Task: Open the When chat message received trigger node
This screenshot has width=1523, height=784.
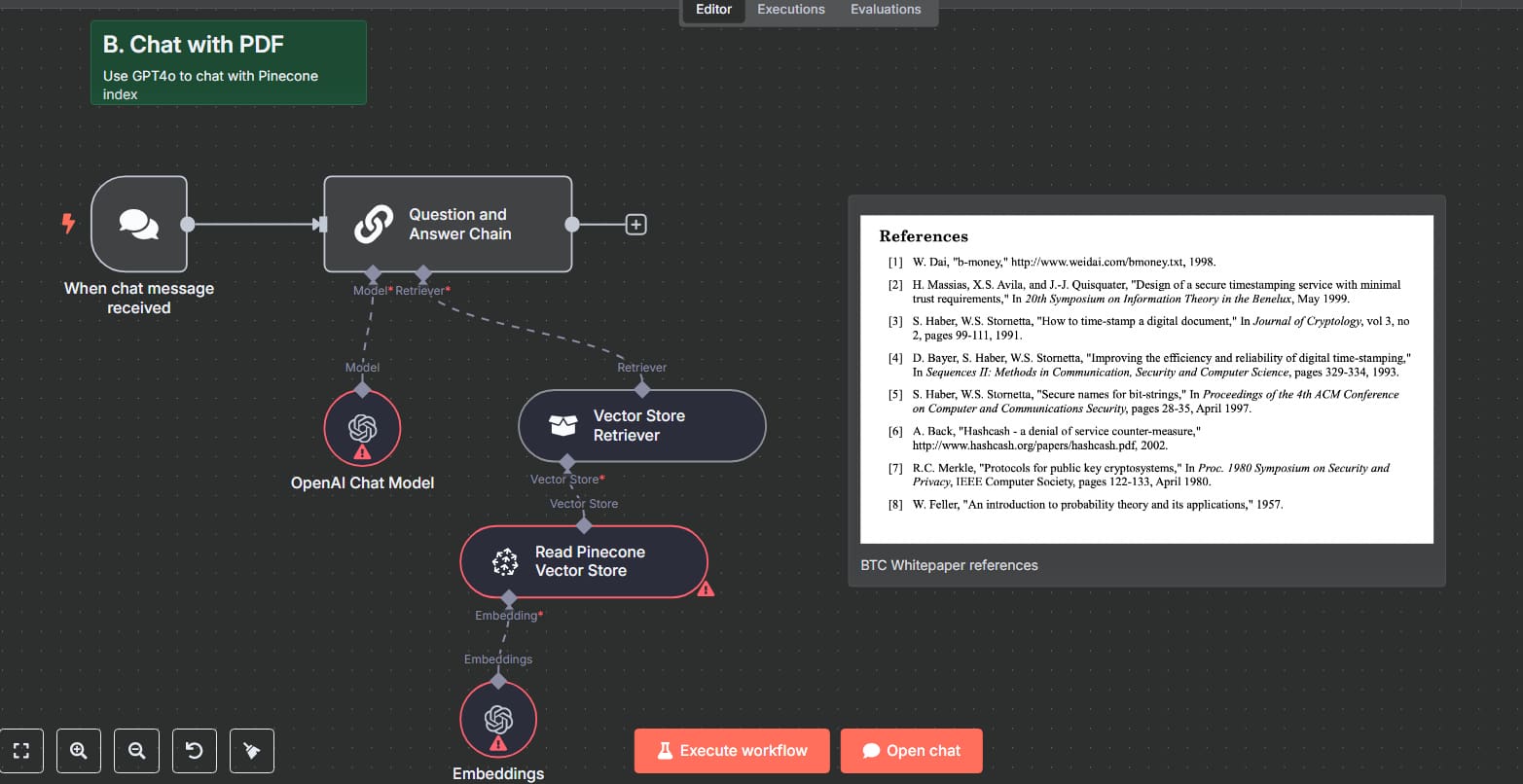Action: (x=138, y=224)
